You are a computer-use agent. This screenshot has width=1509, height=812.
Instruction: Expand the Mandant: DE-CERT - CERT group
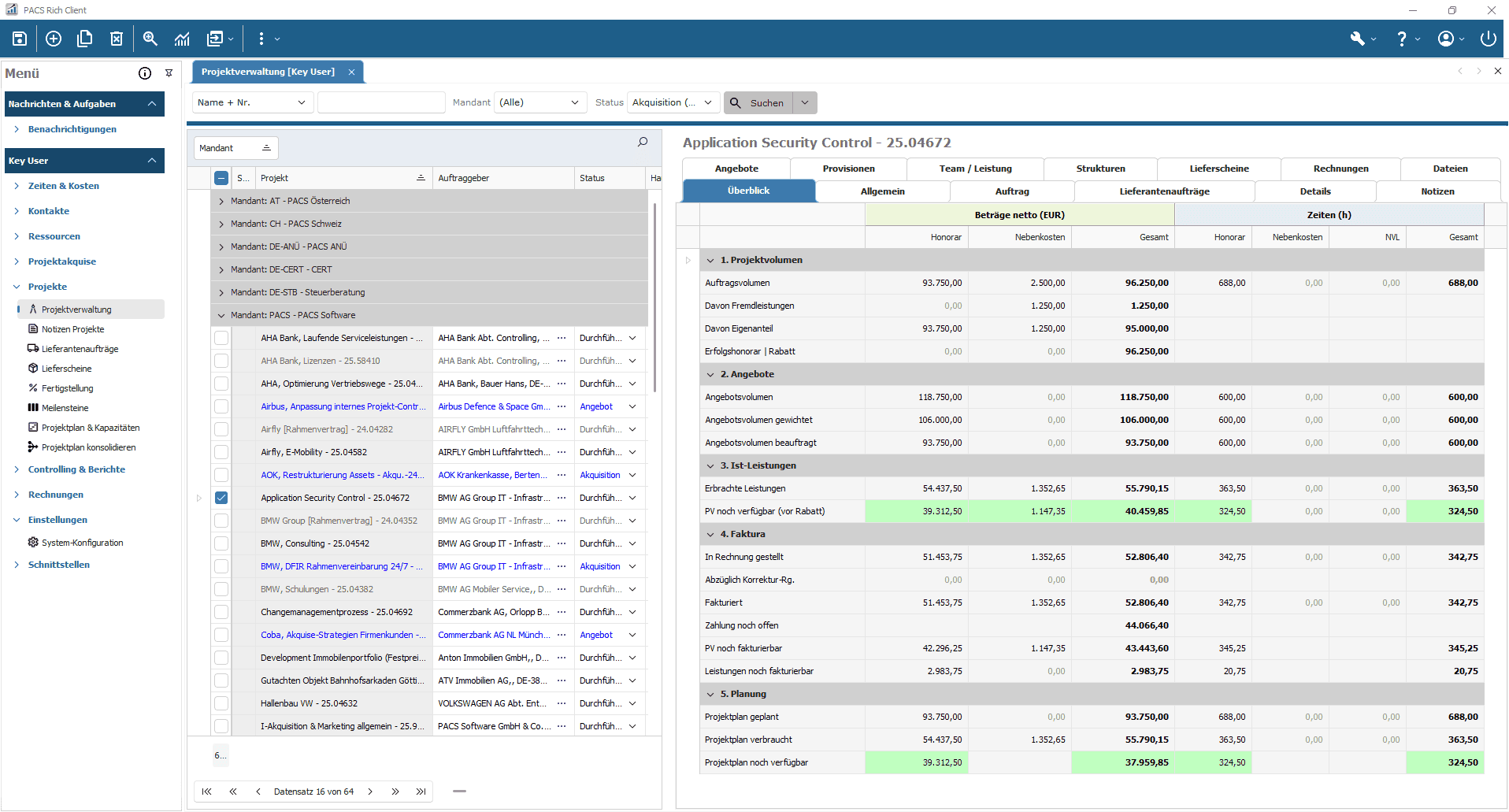tap(221, 269)
